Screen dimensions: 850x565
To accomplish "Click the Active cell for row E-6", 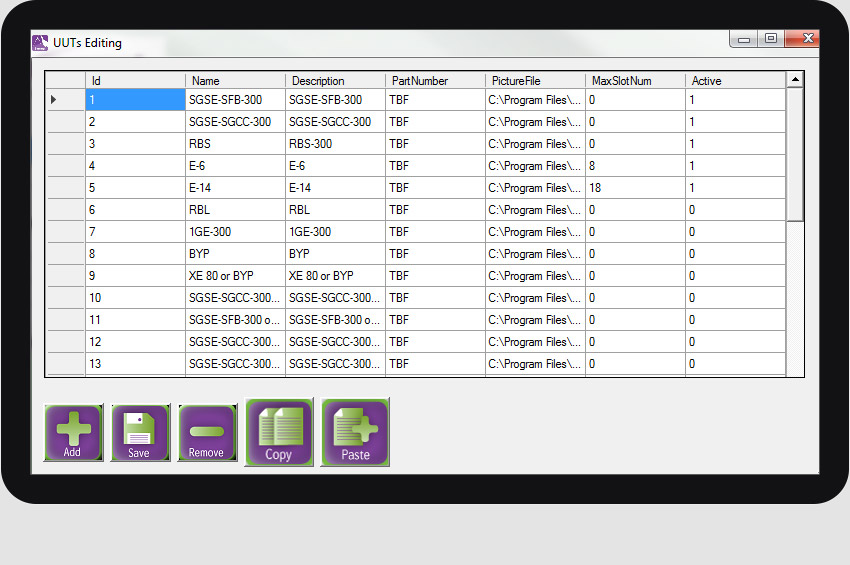I will (x=735, y=166).
